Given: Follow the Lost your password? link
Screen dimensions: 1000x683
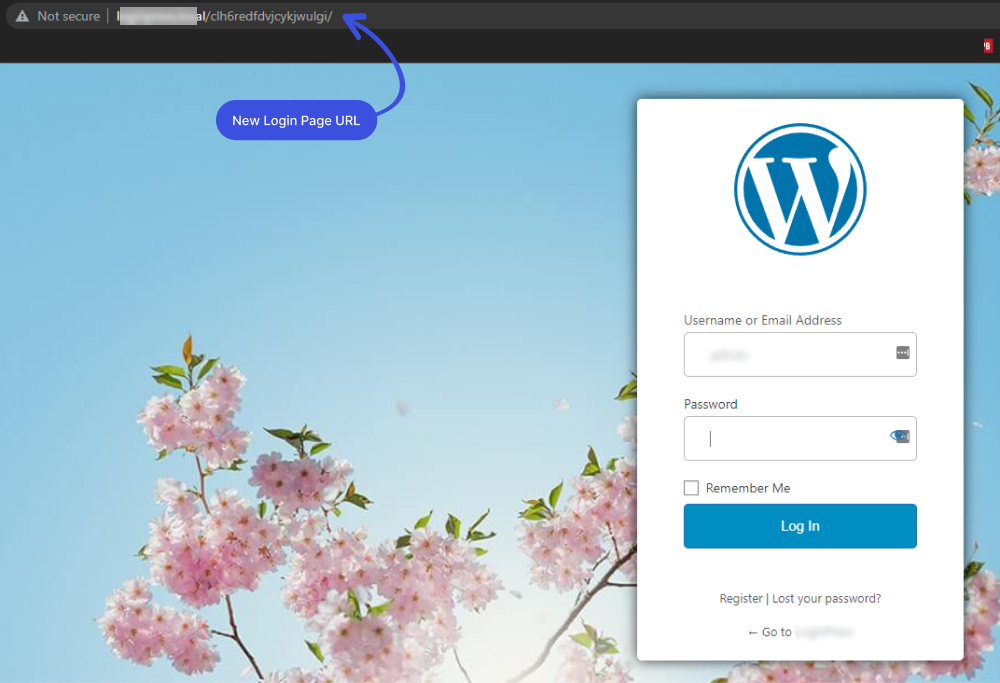Looking at the screenshot, I should (827, 598).
